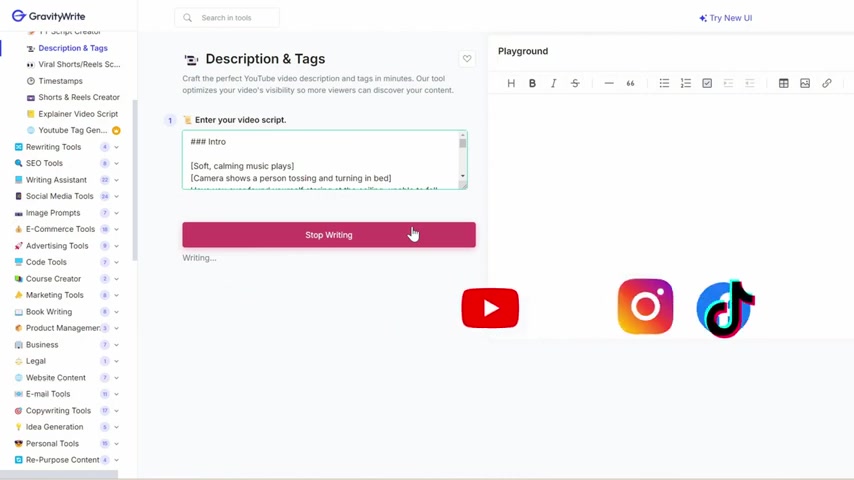Expand the Social Media Tools category

(x=116, y=196)
